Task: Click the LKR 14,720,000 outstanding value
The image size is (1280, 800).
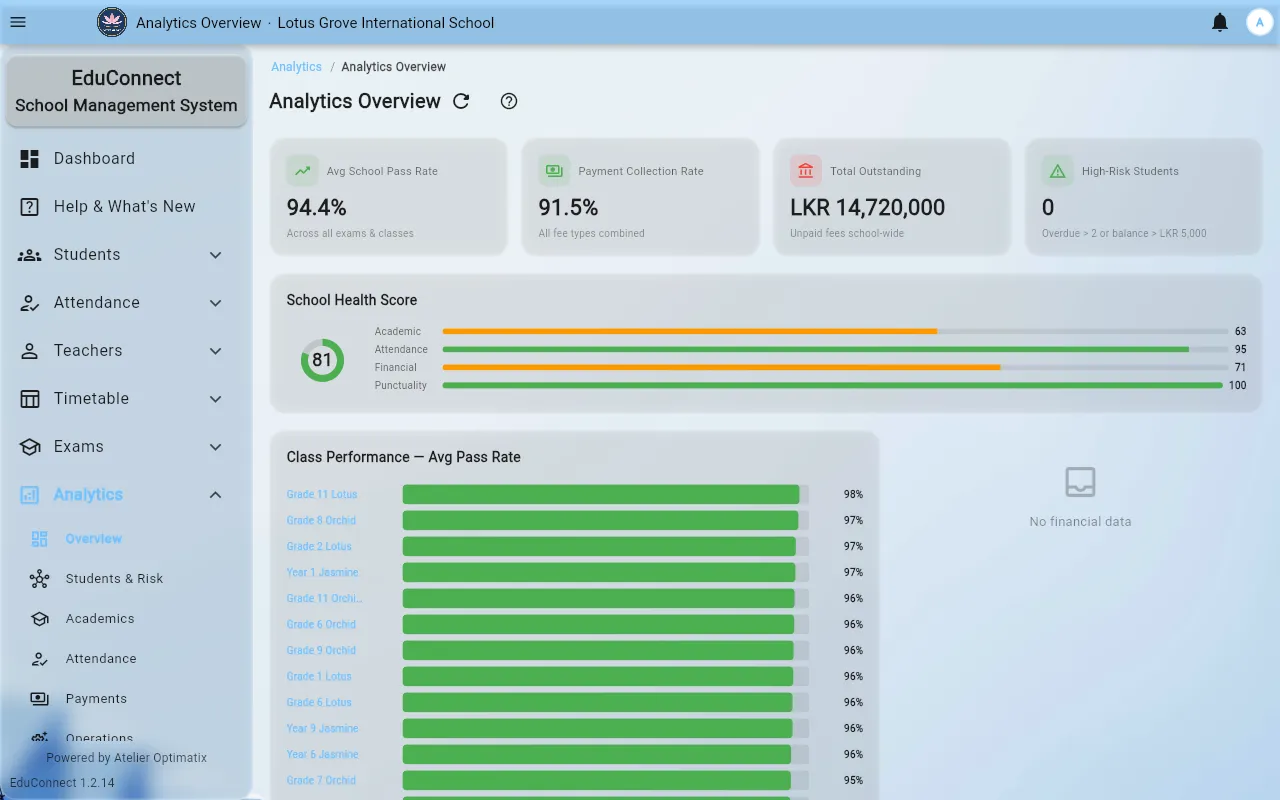Action: point(867,207)
